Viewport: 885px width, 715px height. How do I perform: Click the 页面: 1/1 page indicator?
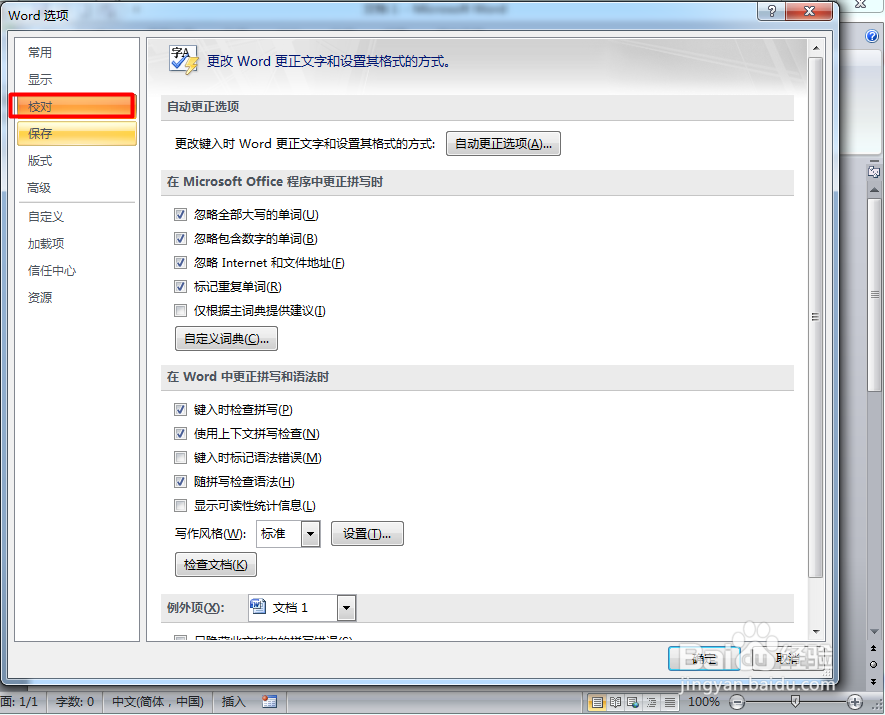pos(19,702)
